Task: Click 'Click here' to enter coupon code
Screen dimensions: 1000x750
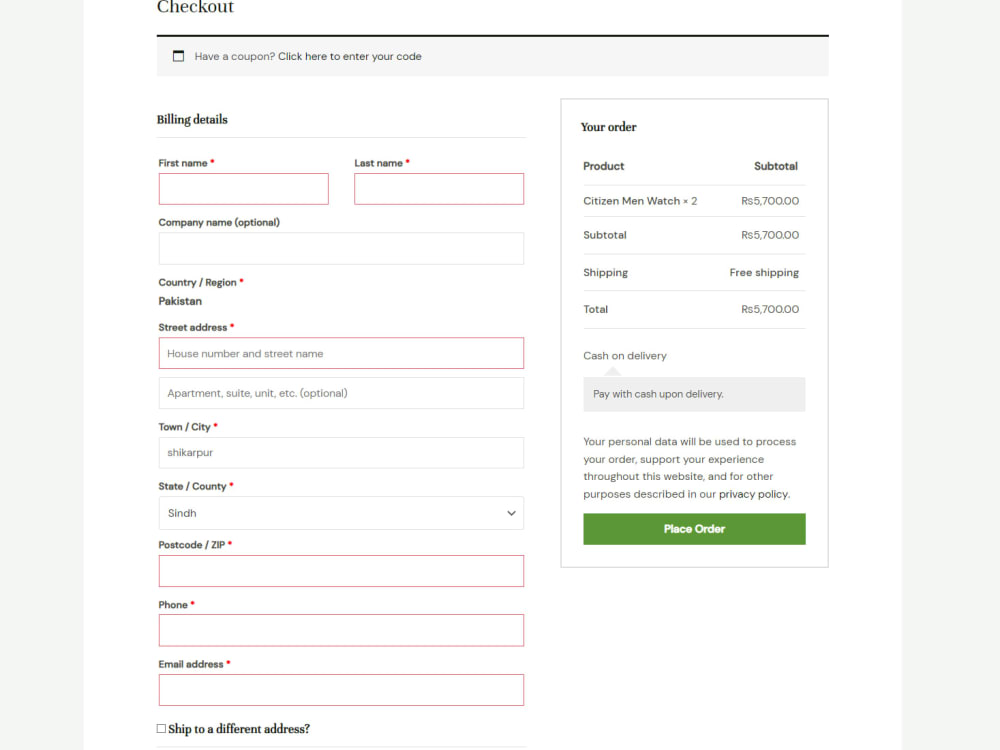Action: point(303,56)
